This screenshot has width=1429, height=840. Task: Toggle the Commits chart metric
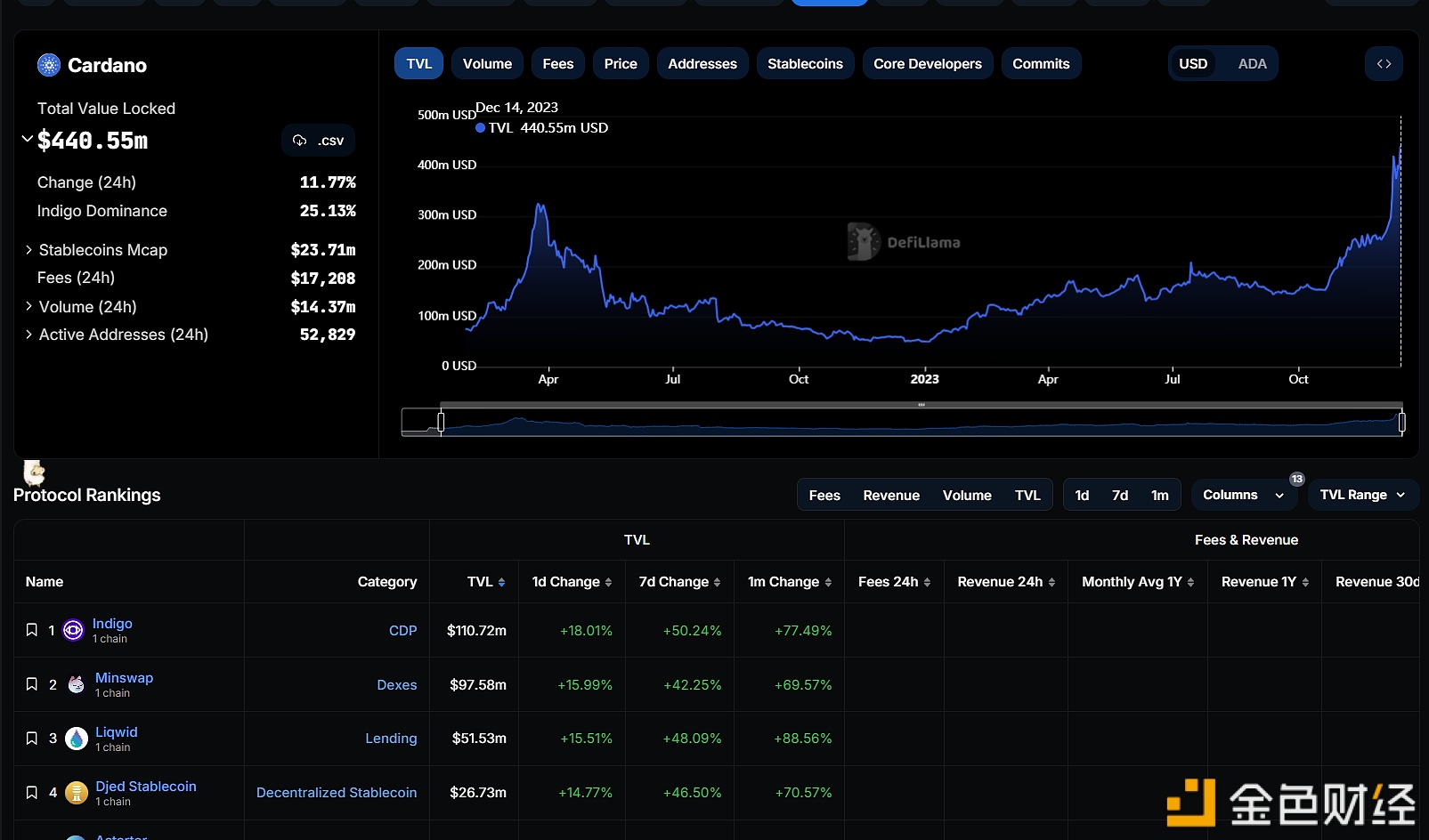1041,64
